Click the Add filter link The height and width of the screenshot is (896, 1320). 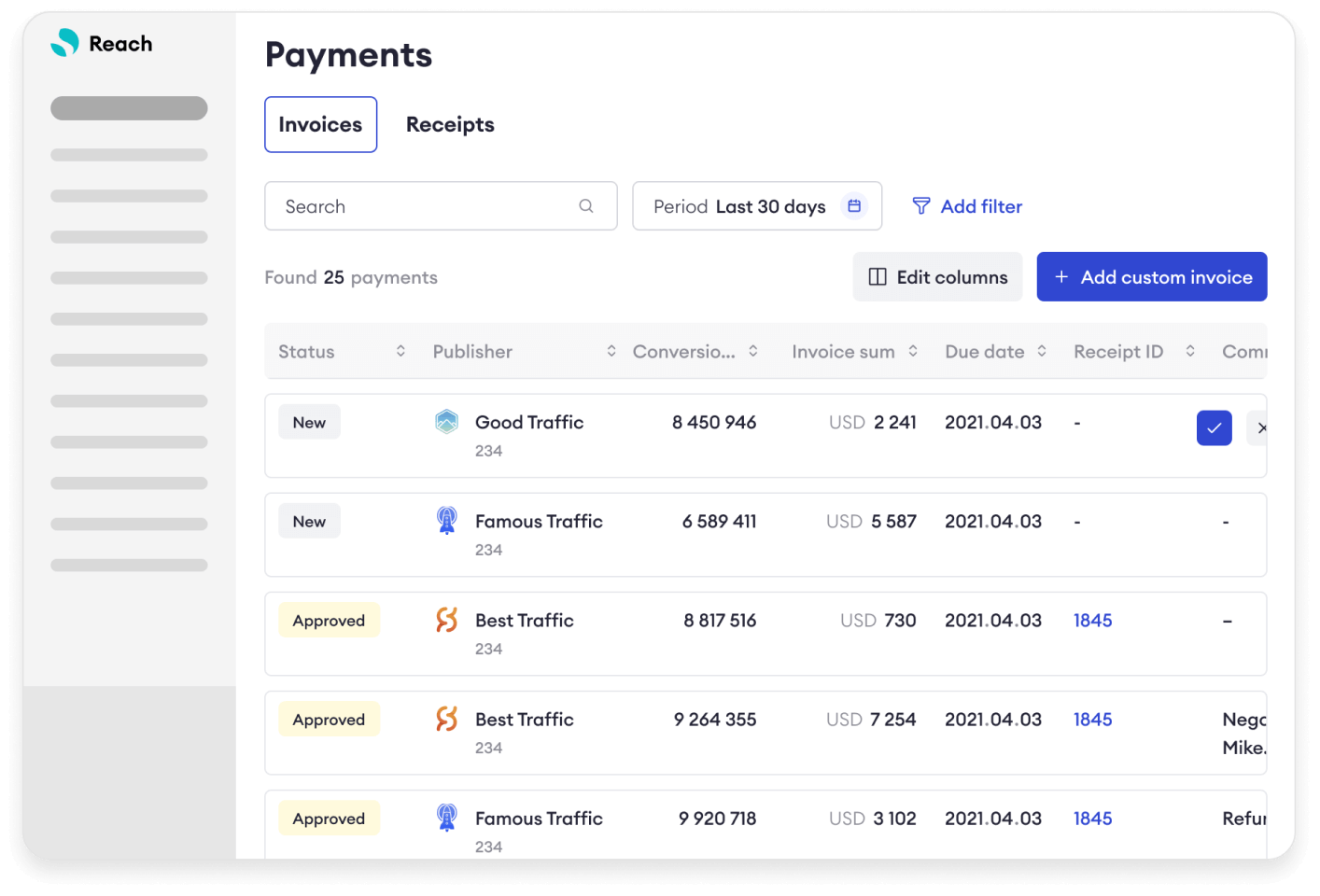point(967,206)
